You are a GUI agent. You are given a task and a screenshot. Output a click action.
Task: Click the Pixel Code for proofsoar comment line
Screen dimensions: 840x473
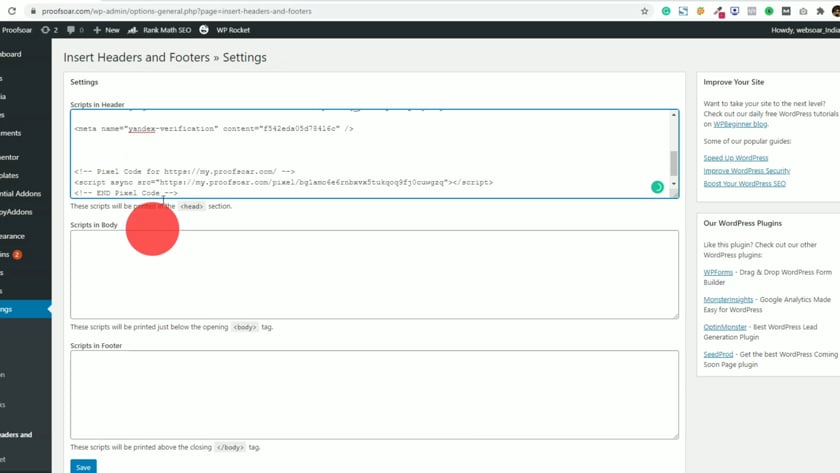[x=184, y=171]
